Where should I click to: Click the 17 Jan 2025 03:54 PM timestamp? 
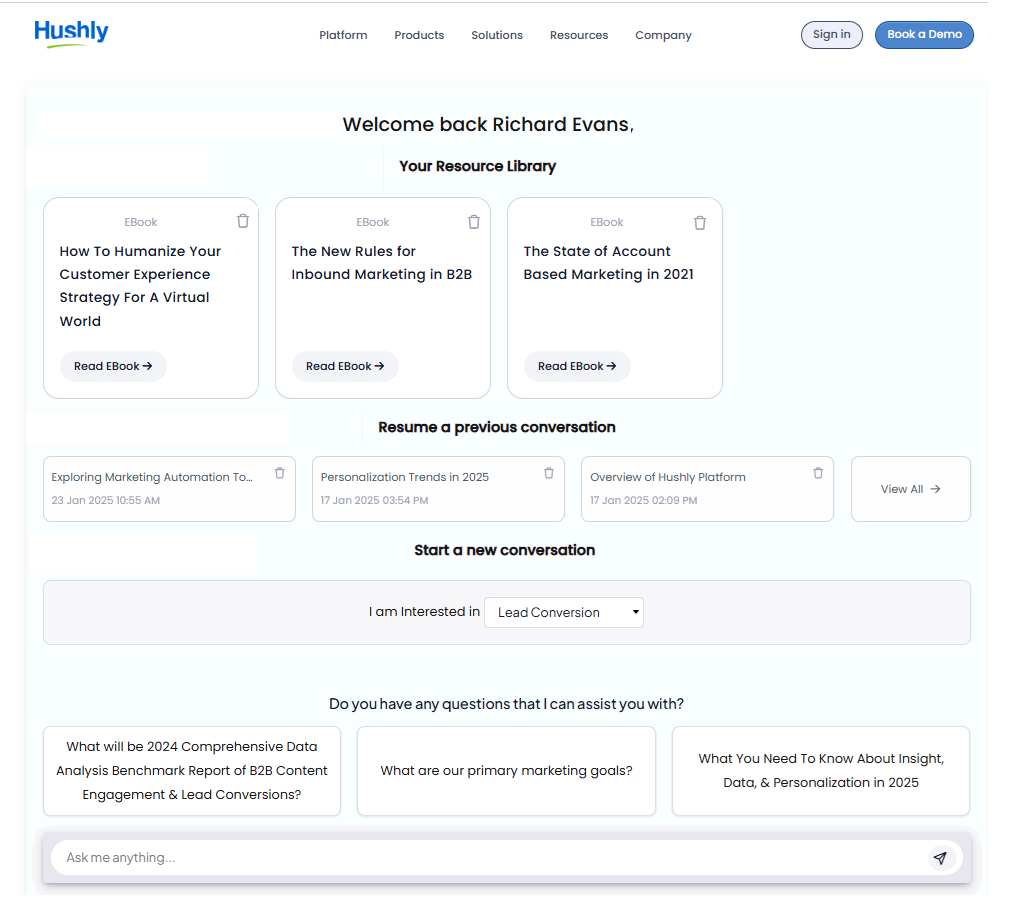pos(374,501)
